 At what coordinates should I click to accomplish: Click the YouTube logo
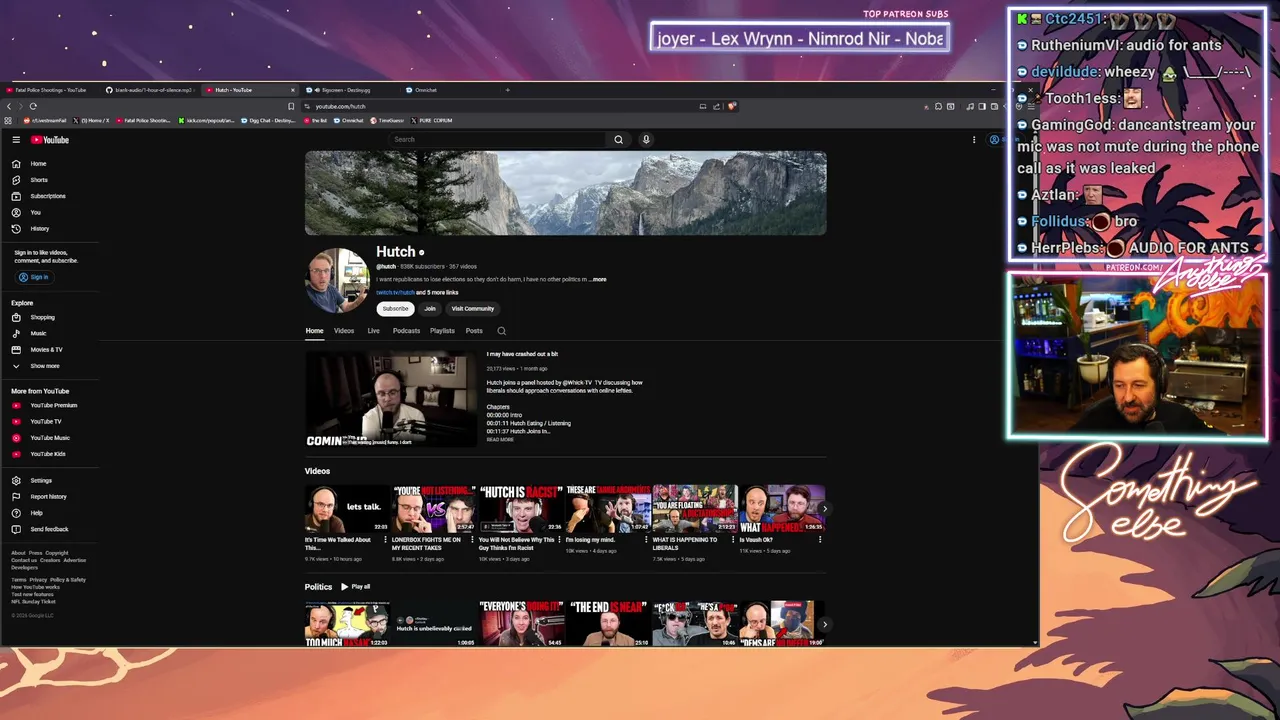pyautogui.click(x=50, y=140)
